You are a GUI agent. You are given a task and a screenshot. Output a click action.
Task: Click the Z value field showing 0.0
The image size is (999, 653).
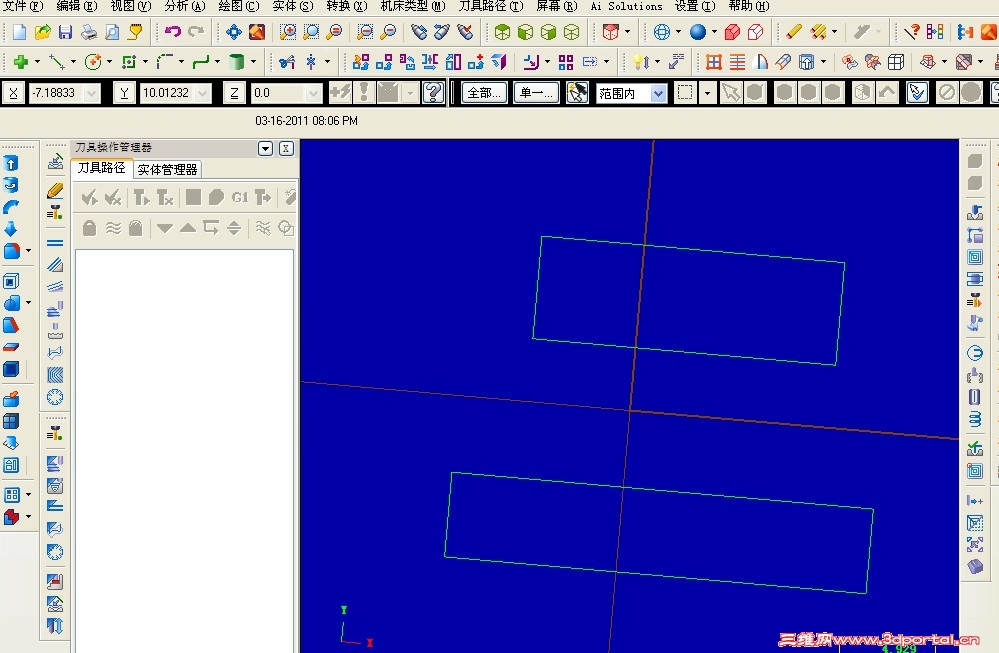click(x=286, y=94)
